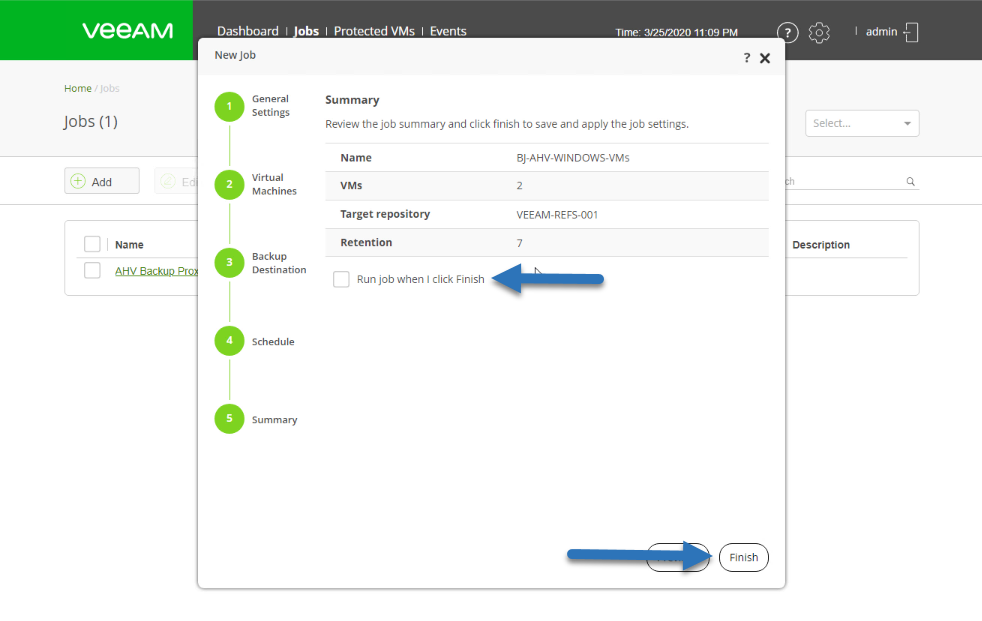Screen dimensions: 982x621
Task: Click step 5 Summary circle
Action: click(229, 419)
